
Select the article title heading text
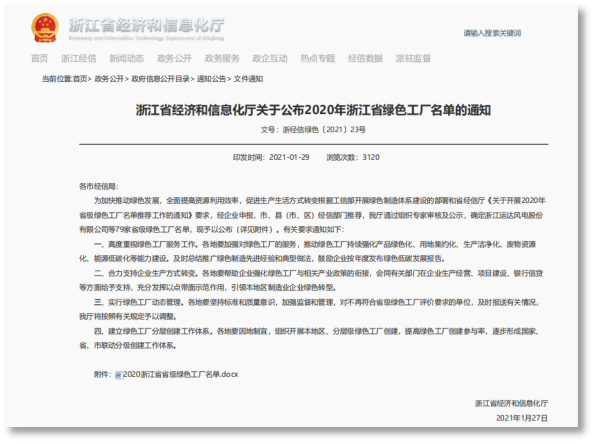click(314, 110)
